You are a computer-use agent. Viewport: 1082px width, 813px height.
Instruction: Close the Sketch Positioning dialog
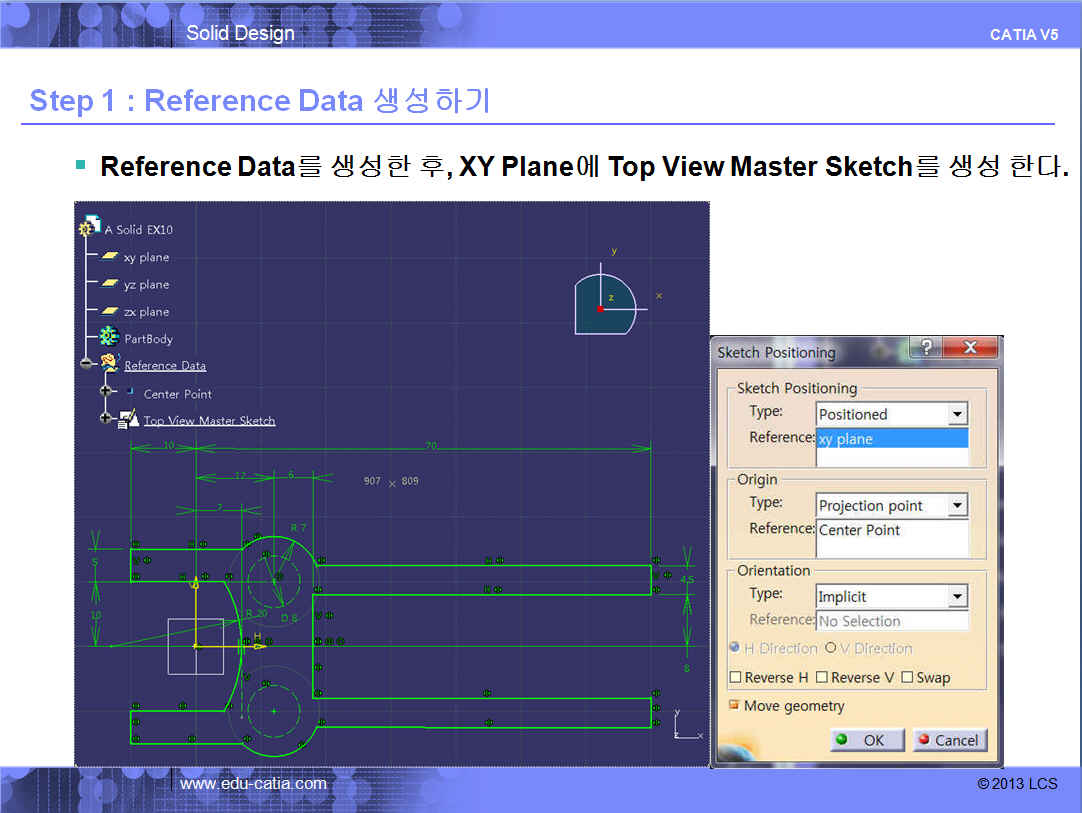coord(970,347)
